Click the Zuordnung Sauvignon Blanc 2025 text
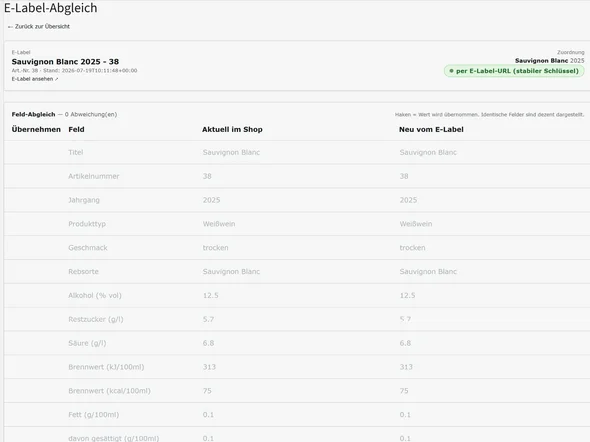This screenshot has width=590, height=442. click(549, 61)
